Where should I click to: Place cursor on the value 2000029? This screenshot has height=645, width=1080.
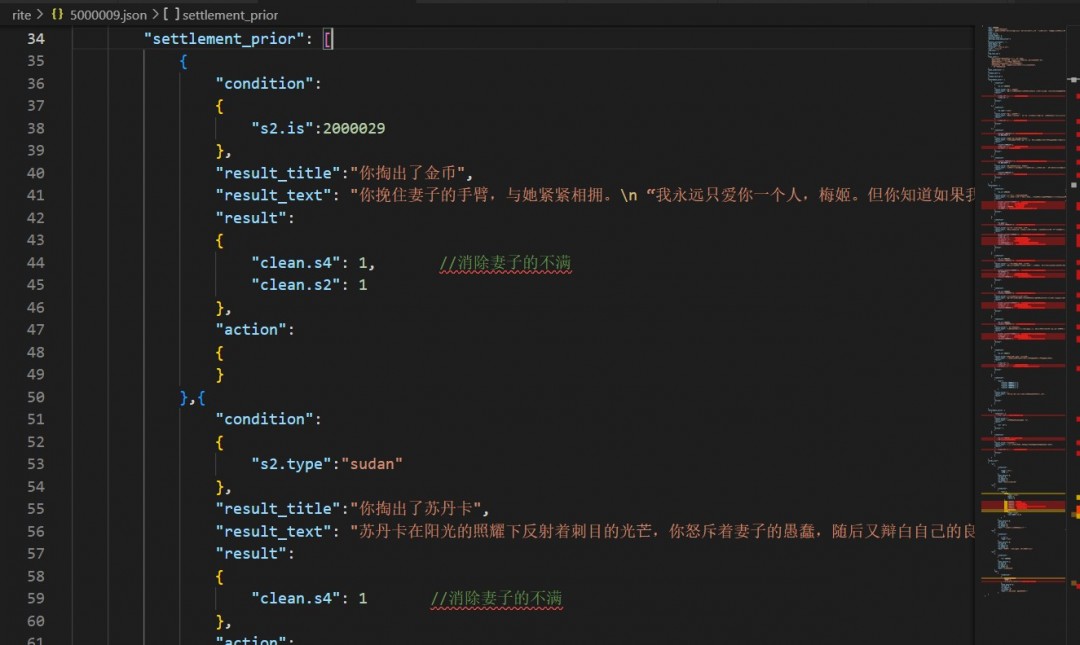coord(356,128)
